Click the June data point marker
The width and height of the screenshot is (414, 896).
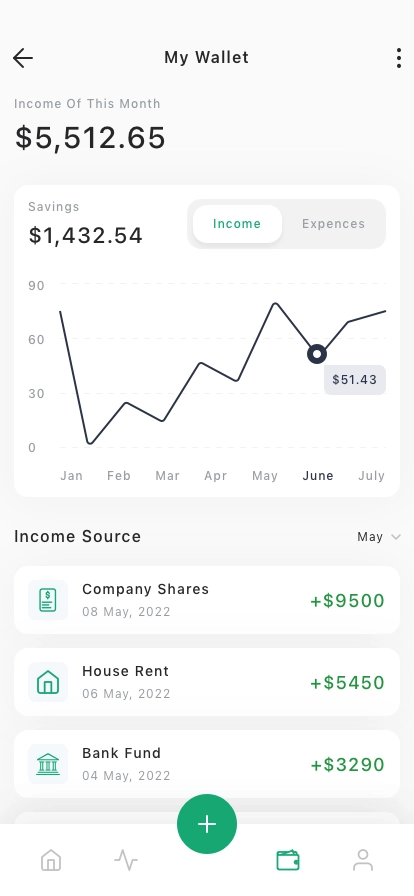(317, 354)
